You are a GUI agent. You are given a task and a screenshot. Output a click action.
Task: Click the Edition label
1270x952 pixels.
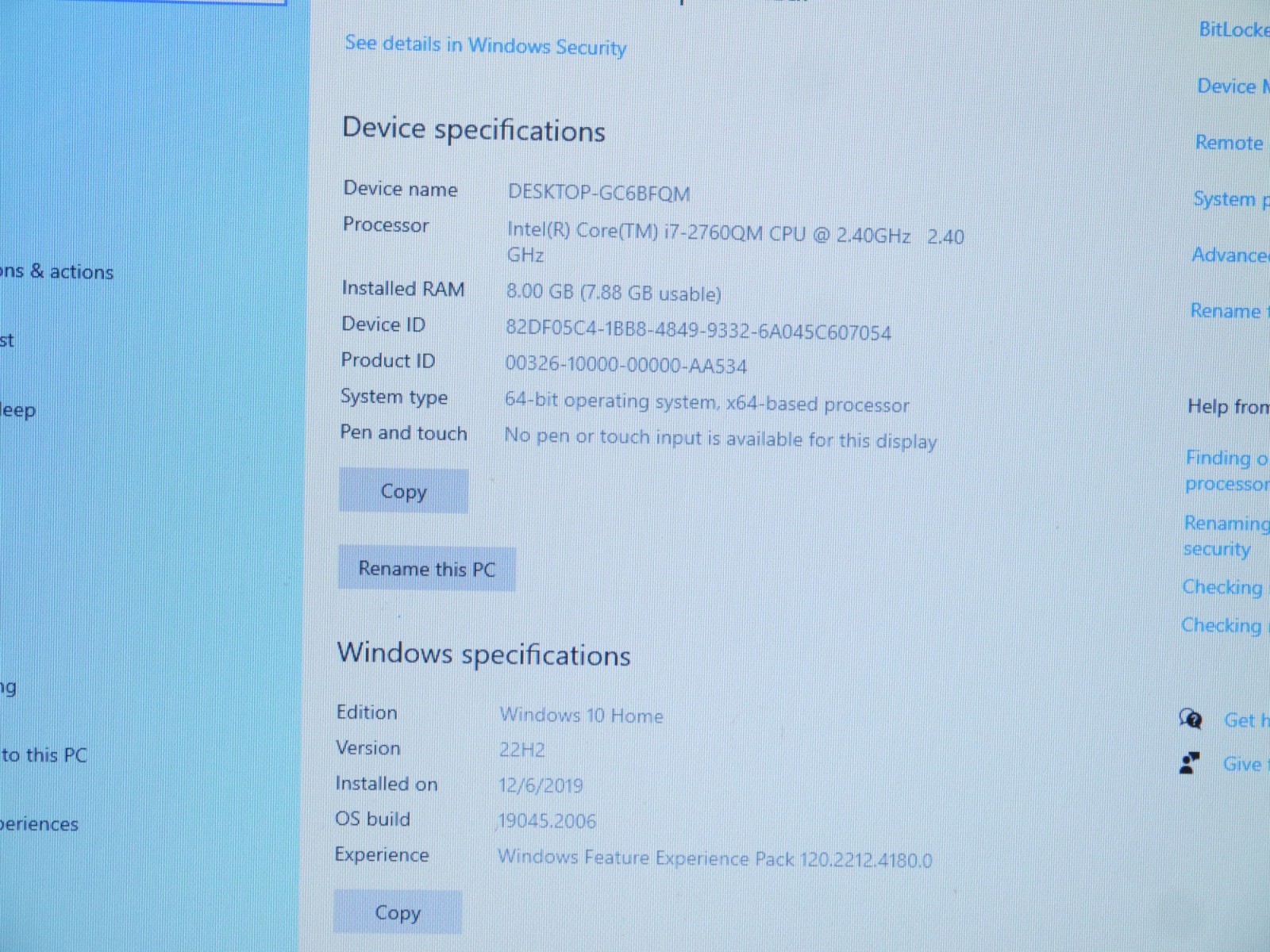click(367, 712)
